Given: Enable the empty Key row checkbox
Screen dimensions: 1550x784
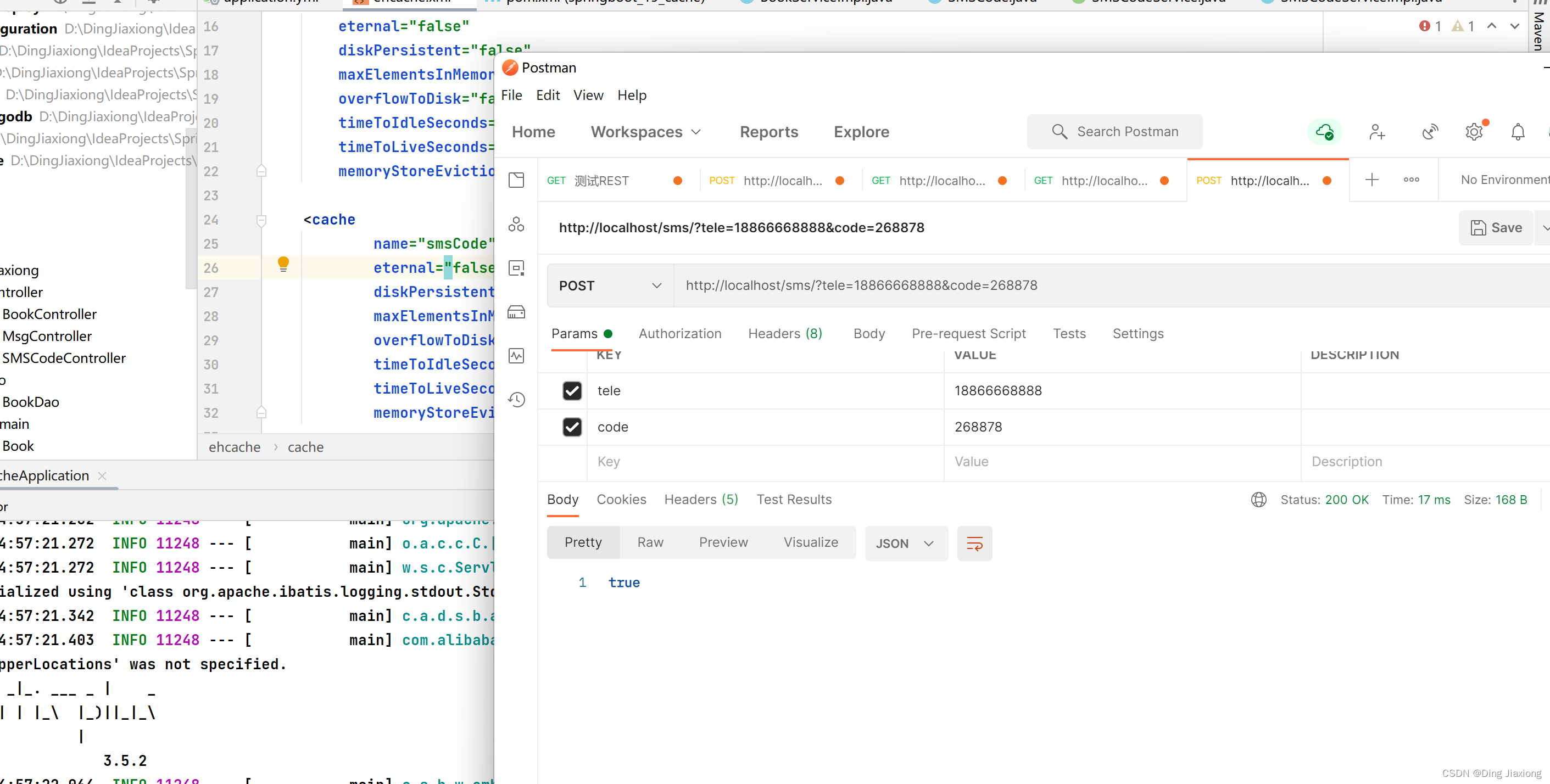Looking at the screenshot, I should coord(572,461).
